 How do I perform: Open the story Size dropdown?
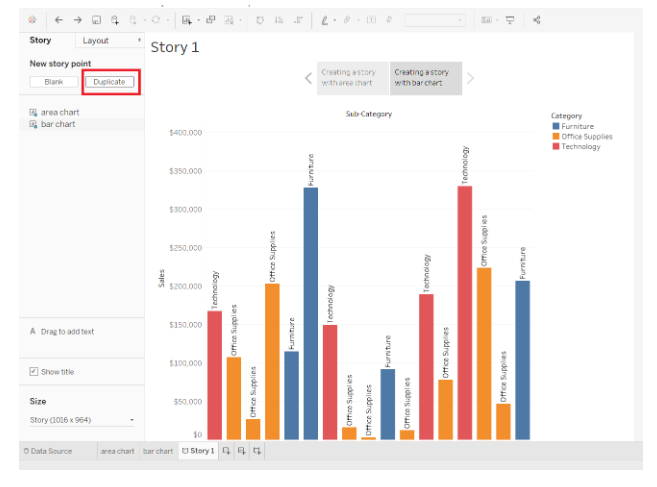82,420
